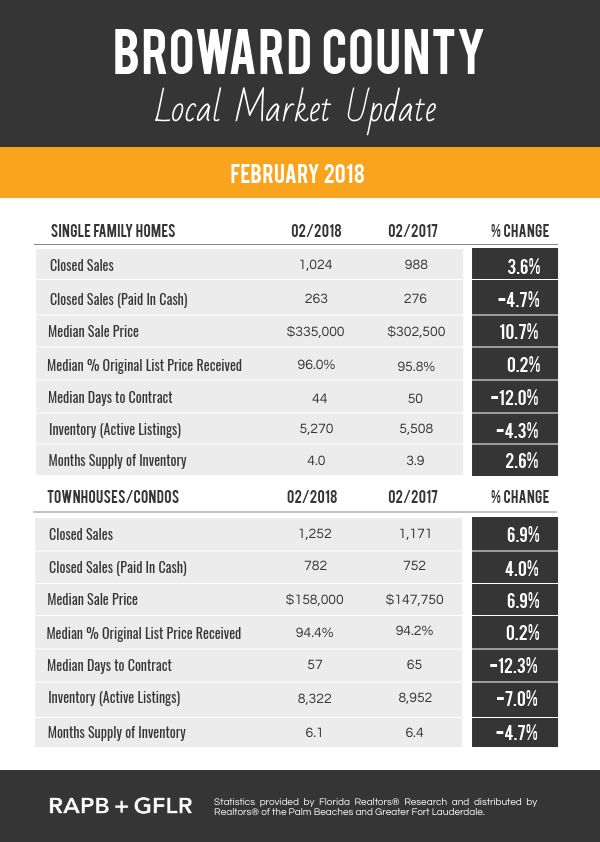Select the 6.1 months supply value
This screenshot has height=842, width=600.
coord(314,732)
